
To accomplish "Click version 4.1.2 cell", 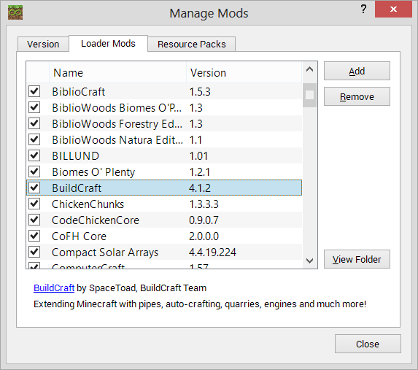I will click(x=200, y=188).
